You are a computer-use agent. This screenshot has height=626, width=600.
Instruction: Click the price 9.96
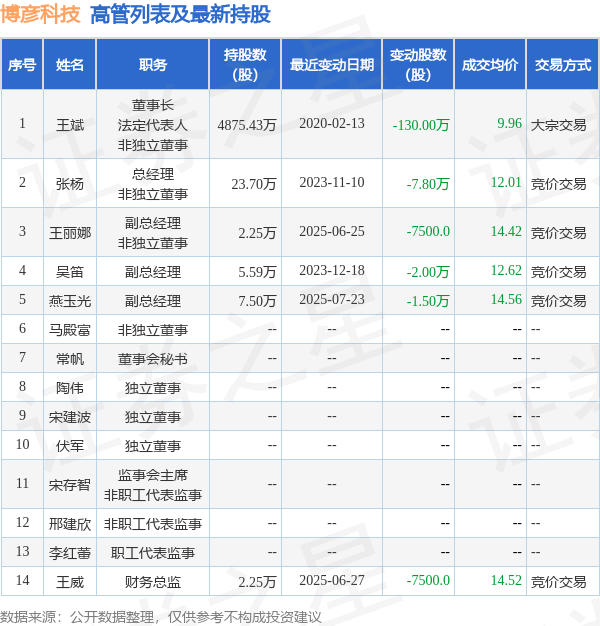509,123
